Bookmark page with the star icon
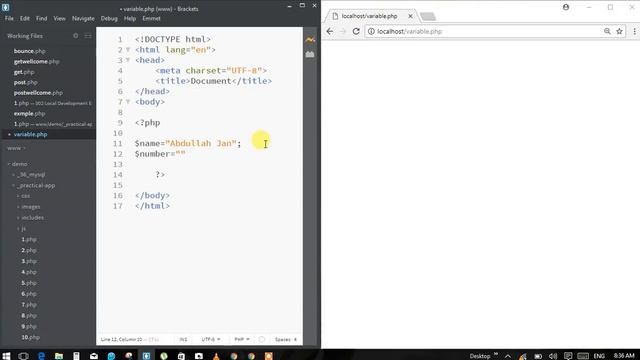This screenshot has height=360, width=640. [619, 31]
